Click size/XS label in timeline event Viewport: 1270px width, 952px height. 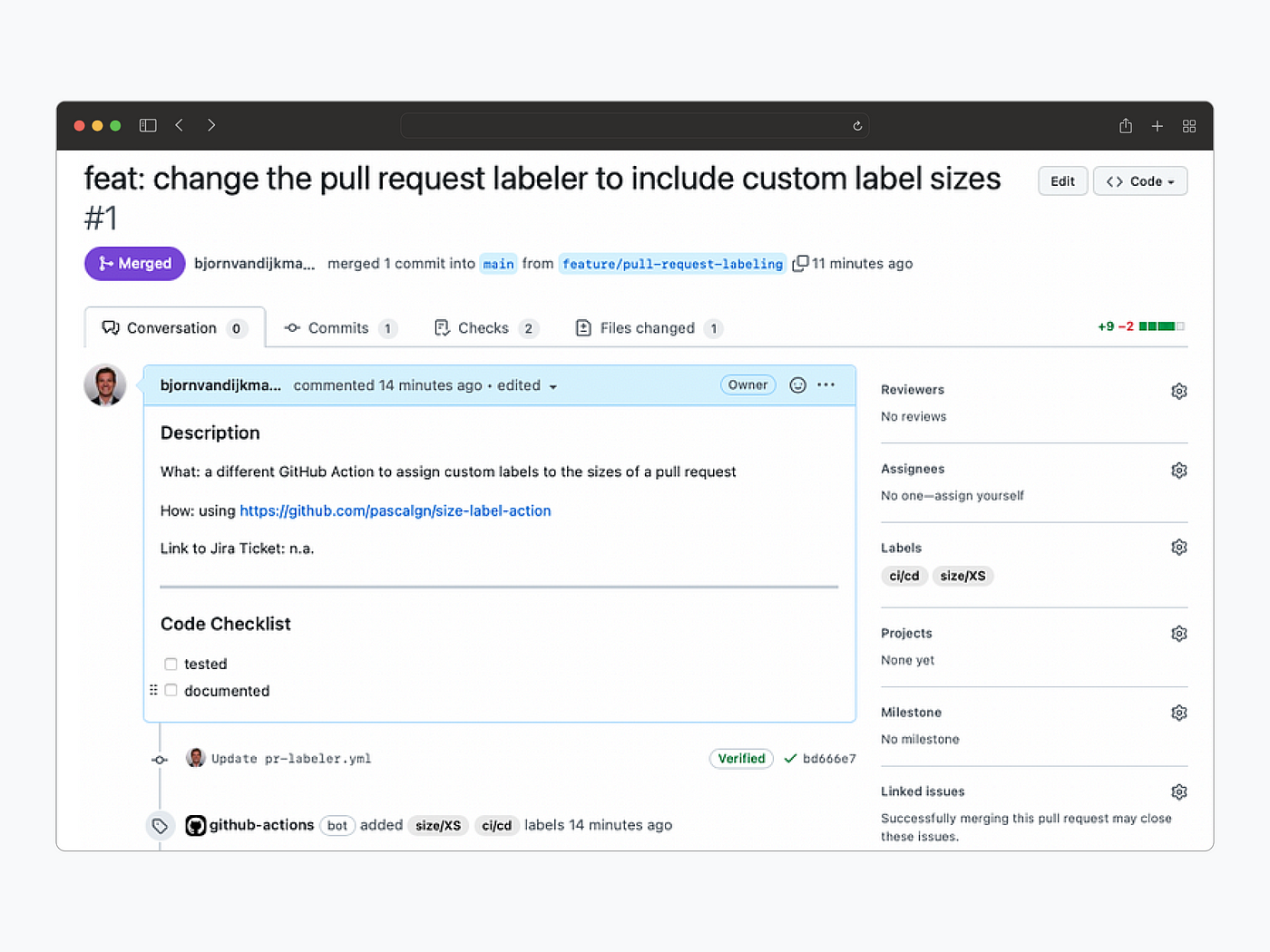(438, 825)
